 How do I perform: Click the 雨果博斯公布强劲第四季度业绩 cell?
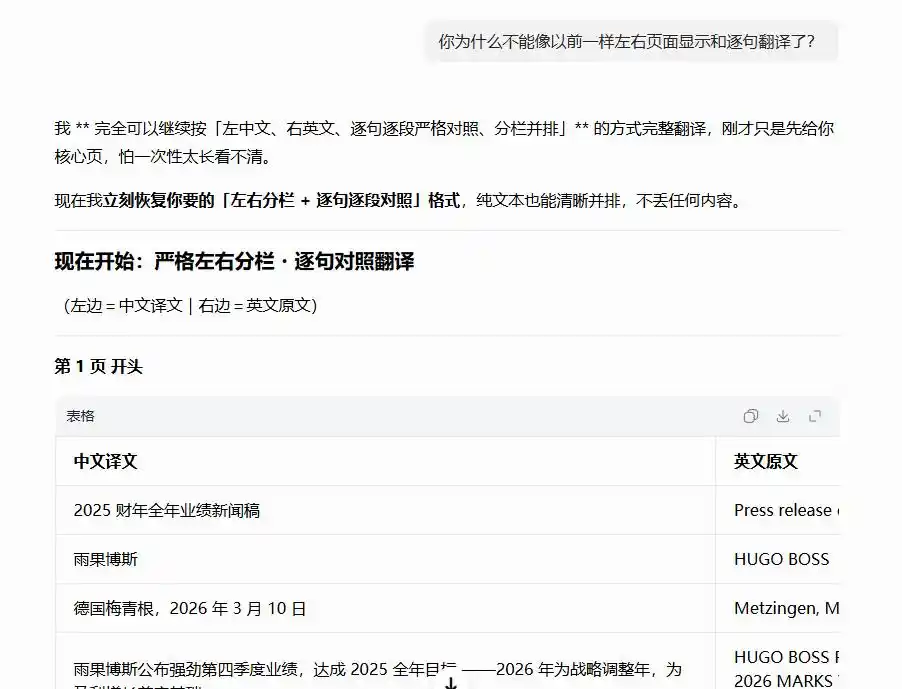point(385,661)
